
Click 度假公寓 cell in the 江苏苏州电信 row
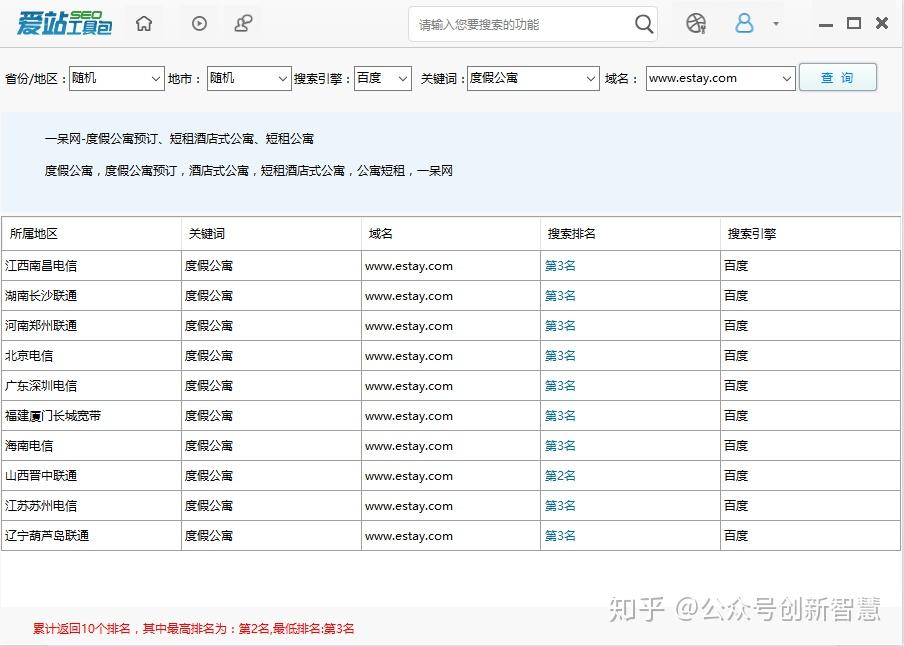[271, 506]
